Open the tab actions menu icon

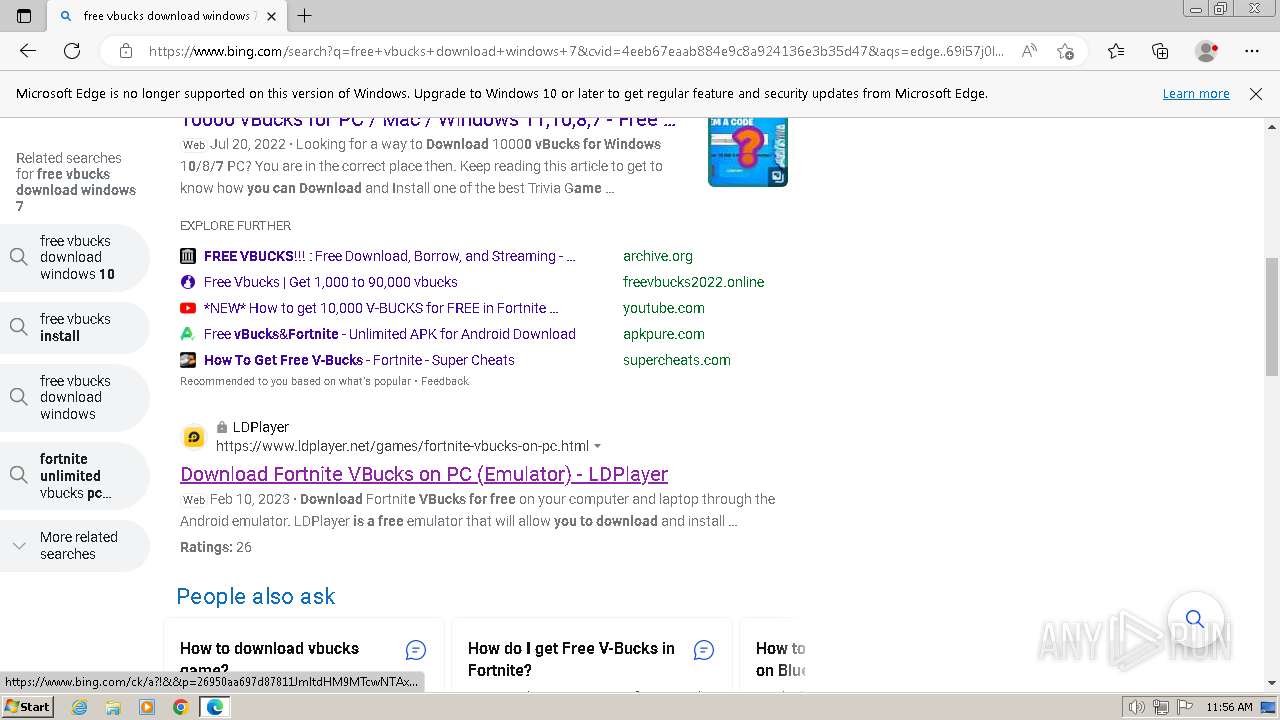(x=24, y=16)
